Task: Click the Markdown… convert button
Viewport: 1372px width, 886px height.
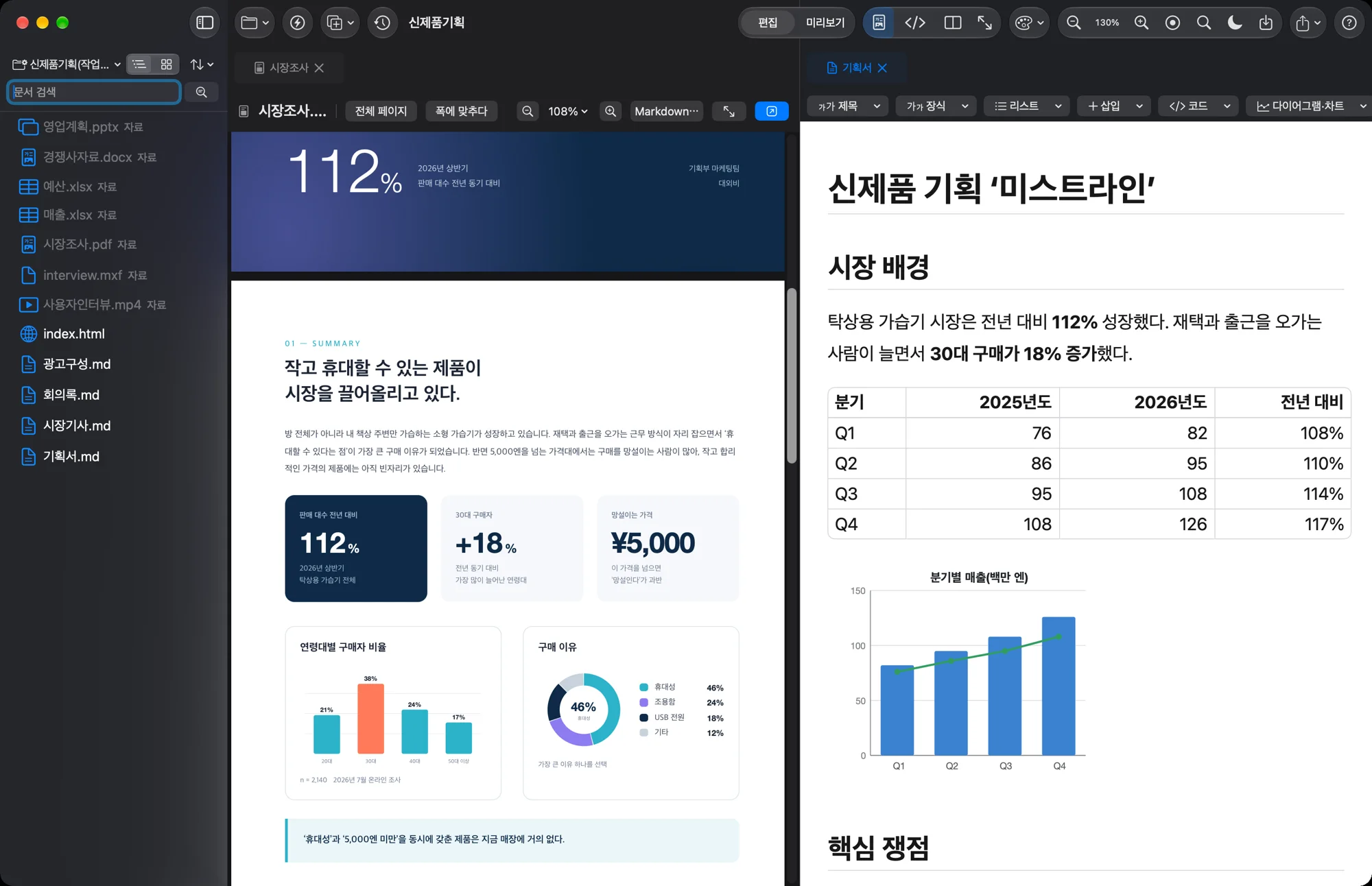Action: 667,111
